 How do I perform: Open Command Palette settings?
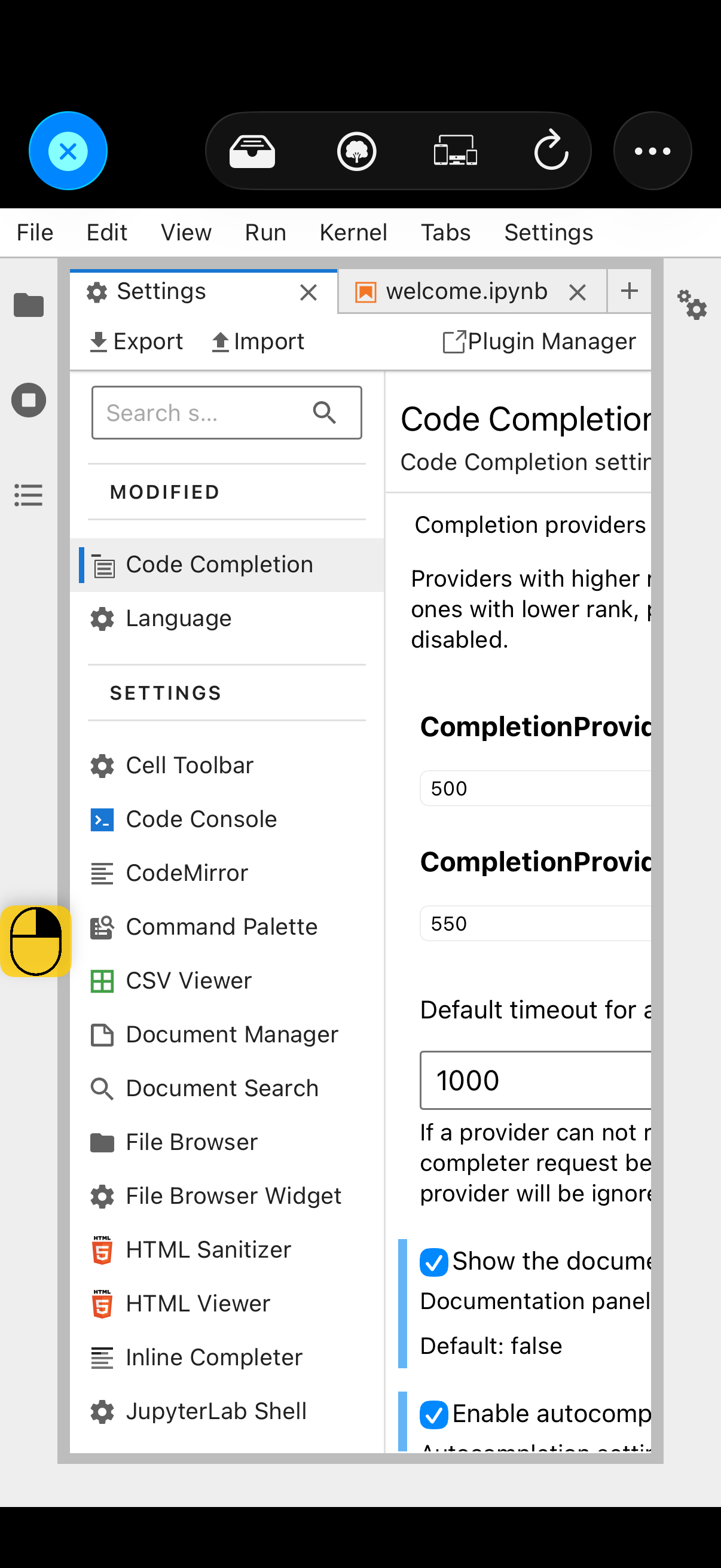tap(228, 927)
